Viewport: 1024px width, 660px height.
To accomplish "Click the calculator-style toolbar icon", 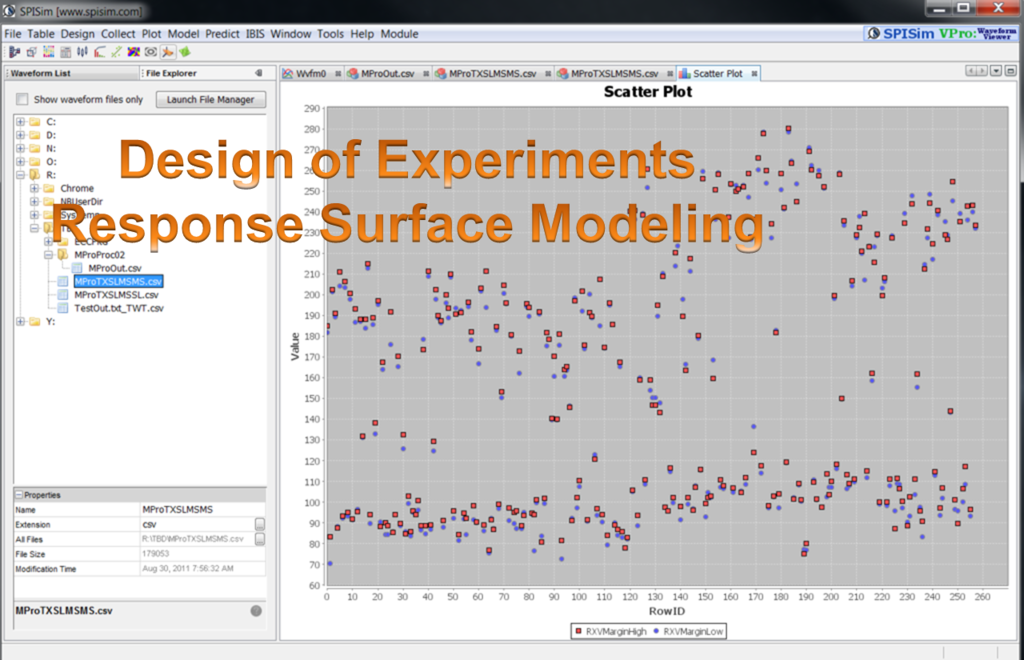I will (x=65, y=51).
